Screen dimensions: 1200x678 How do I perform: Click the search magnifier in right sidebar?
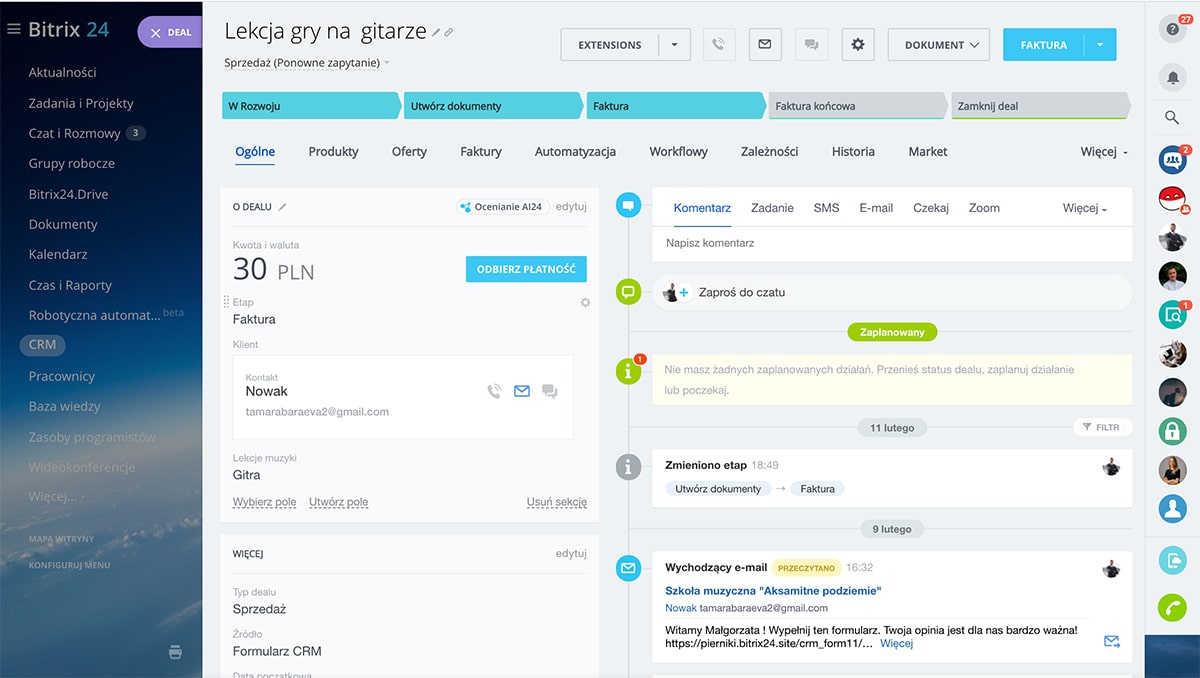(1172, 118)
